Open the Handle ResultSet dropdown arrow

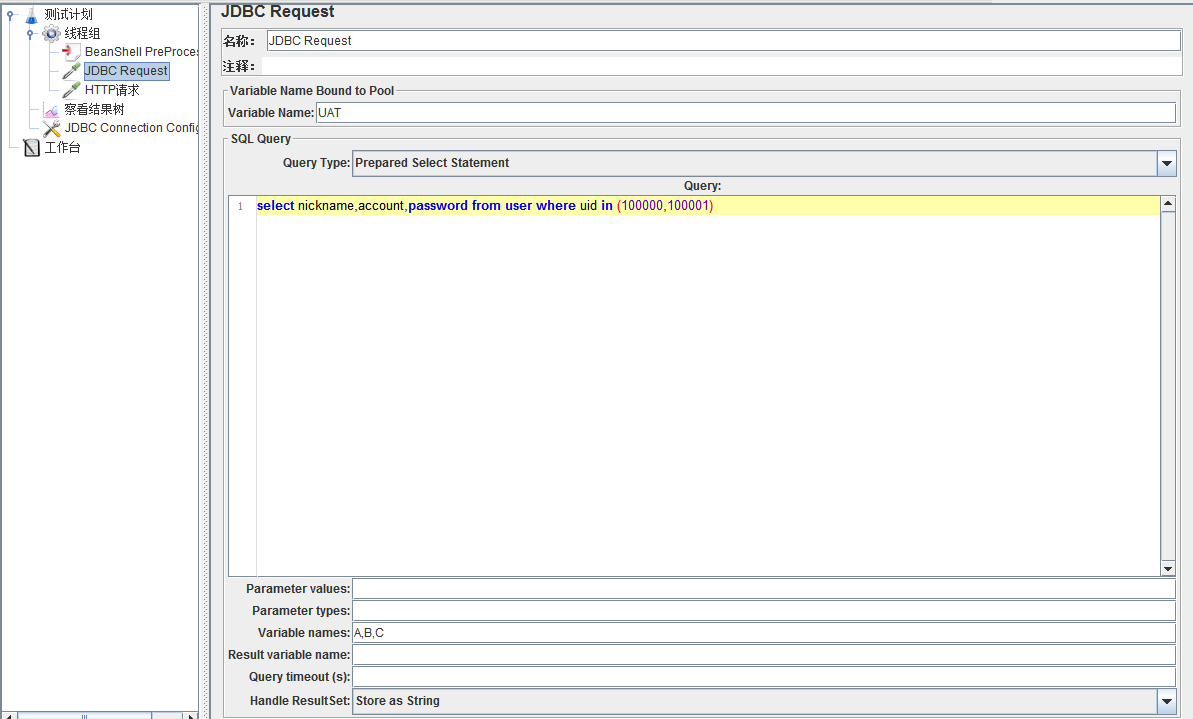tap(1166, 701)
